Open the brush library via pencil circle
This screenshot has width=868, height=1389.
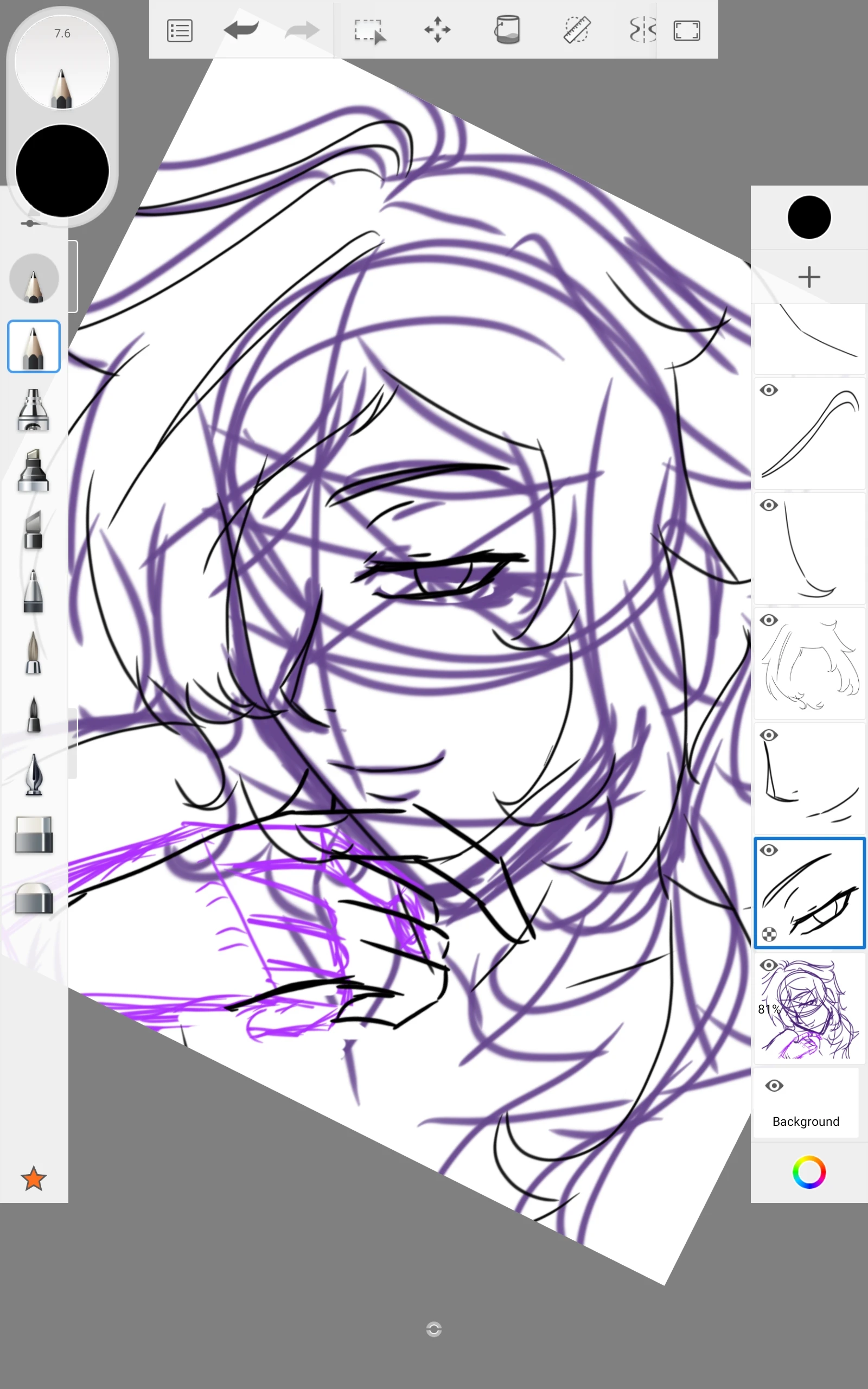61,69
